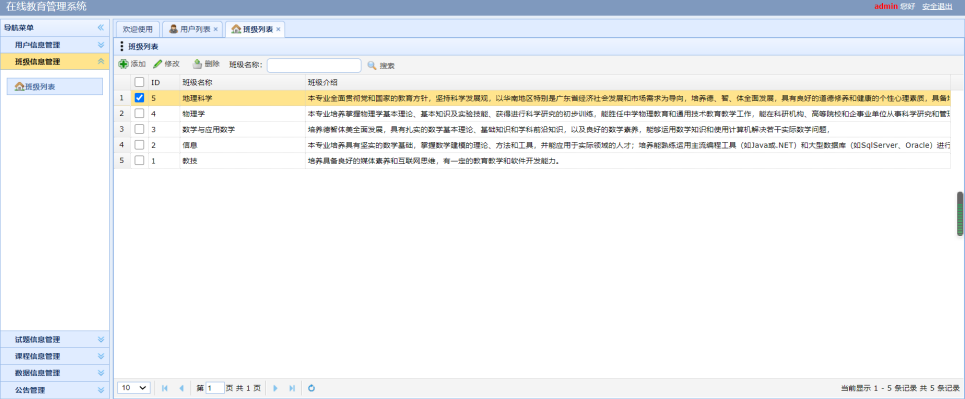This screenshot has height=399, width=965.
Task: Click the magnifier Search (搜索) icon
Action: click(372, 65)
